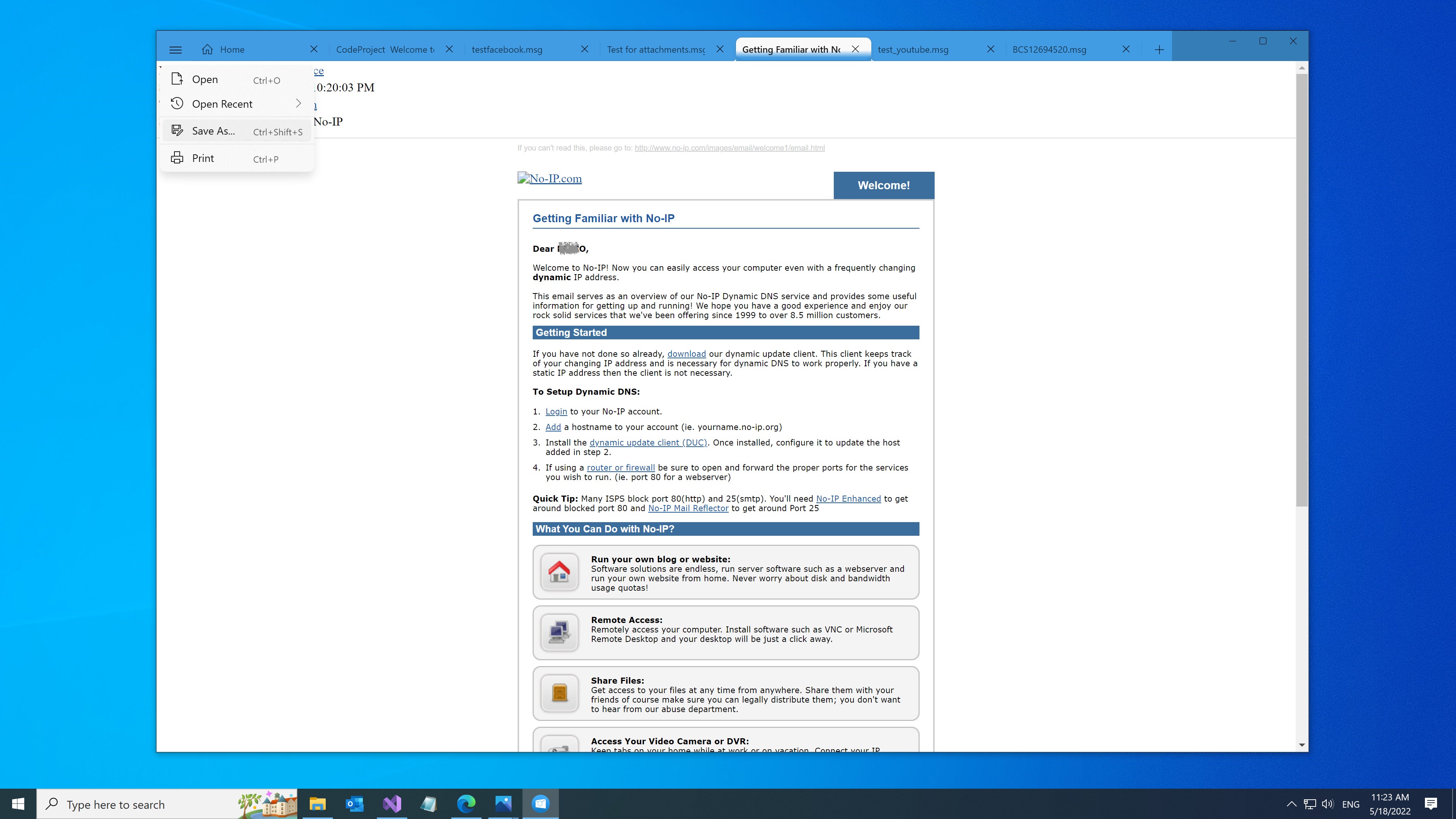Switch to Test for attachments.msg tab
Screen dimensions: 1456x819
(x=656, y=50)
